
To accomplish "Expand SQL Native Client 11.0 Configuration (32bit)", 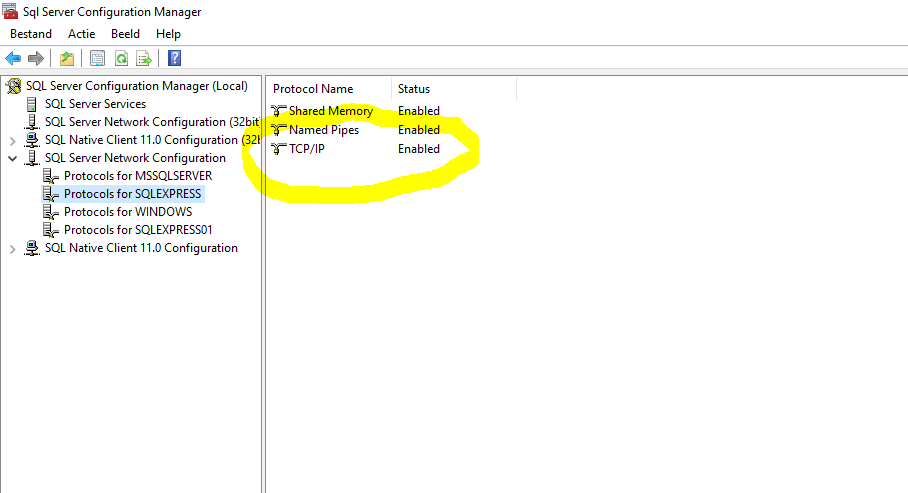I will (12, 141).
